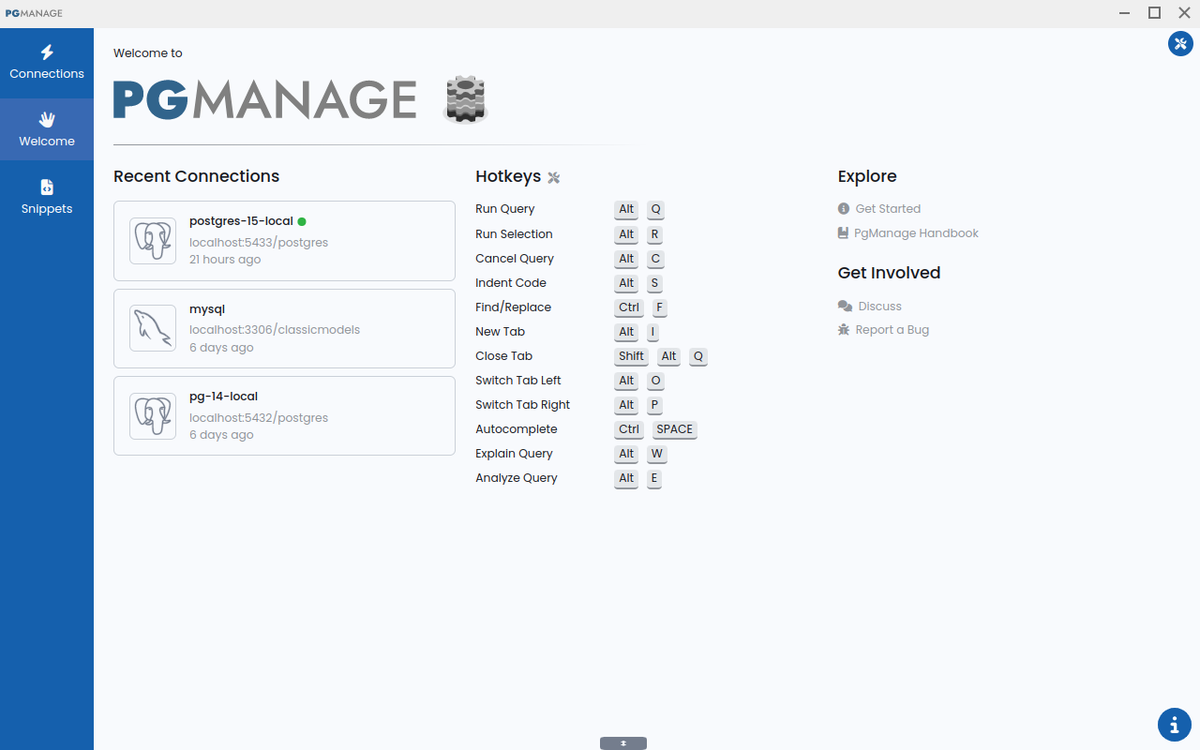Click the Get Started info icon
The width and height of the screenshot is (1200, 750).
point(844,209)
